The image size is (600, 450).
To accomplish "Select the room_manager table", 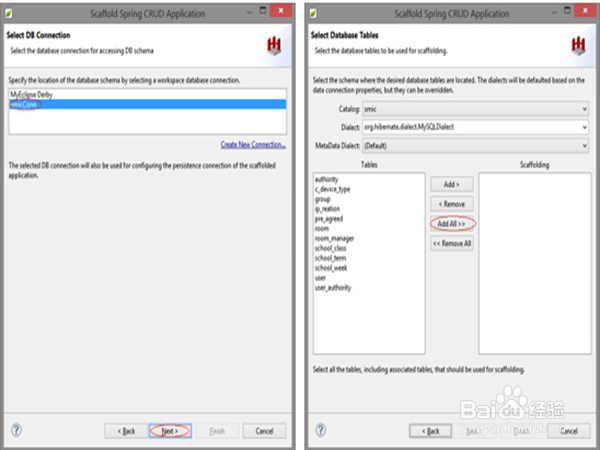I will pyautogui.click(x=334, y=238).
